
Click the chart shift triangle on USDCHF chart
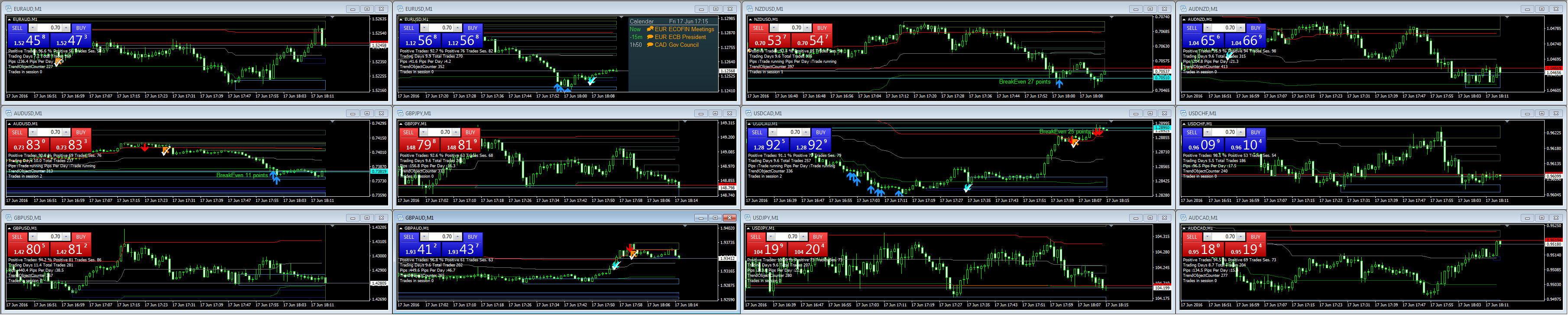tap(1506, 122)
